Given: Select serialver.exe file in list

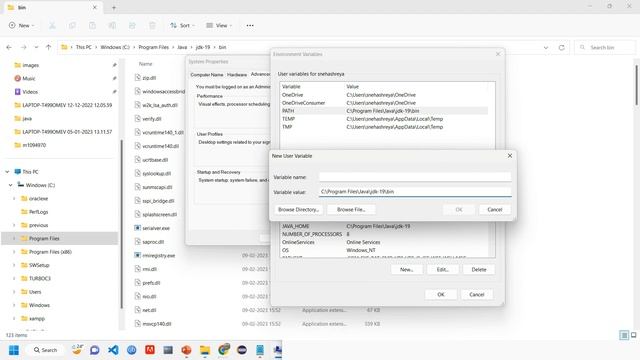Looking at the screenshot, I should click(156, 228).
